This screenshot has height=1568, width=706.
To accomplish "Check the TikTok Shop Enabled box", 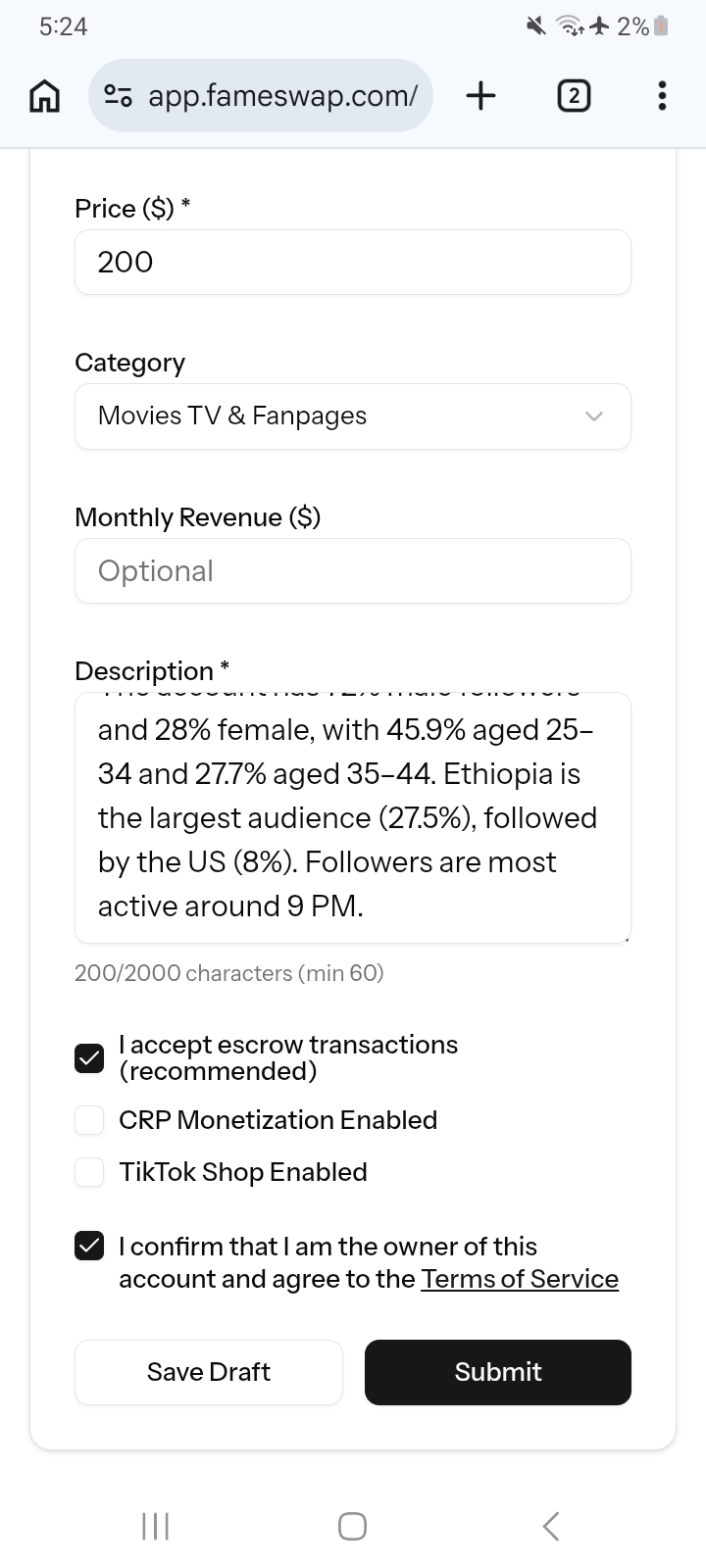I will click(x=89, y=1172).
